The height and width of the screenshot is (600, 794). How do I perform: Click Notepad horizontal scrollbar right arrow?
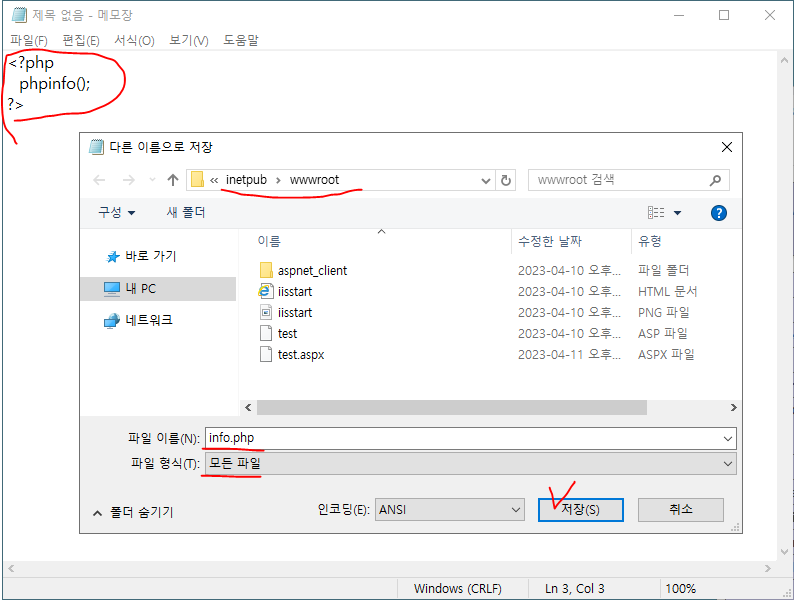(x=768, y=569)
